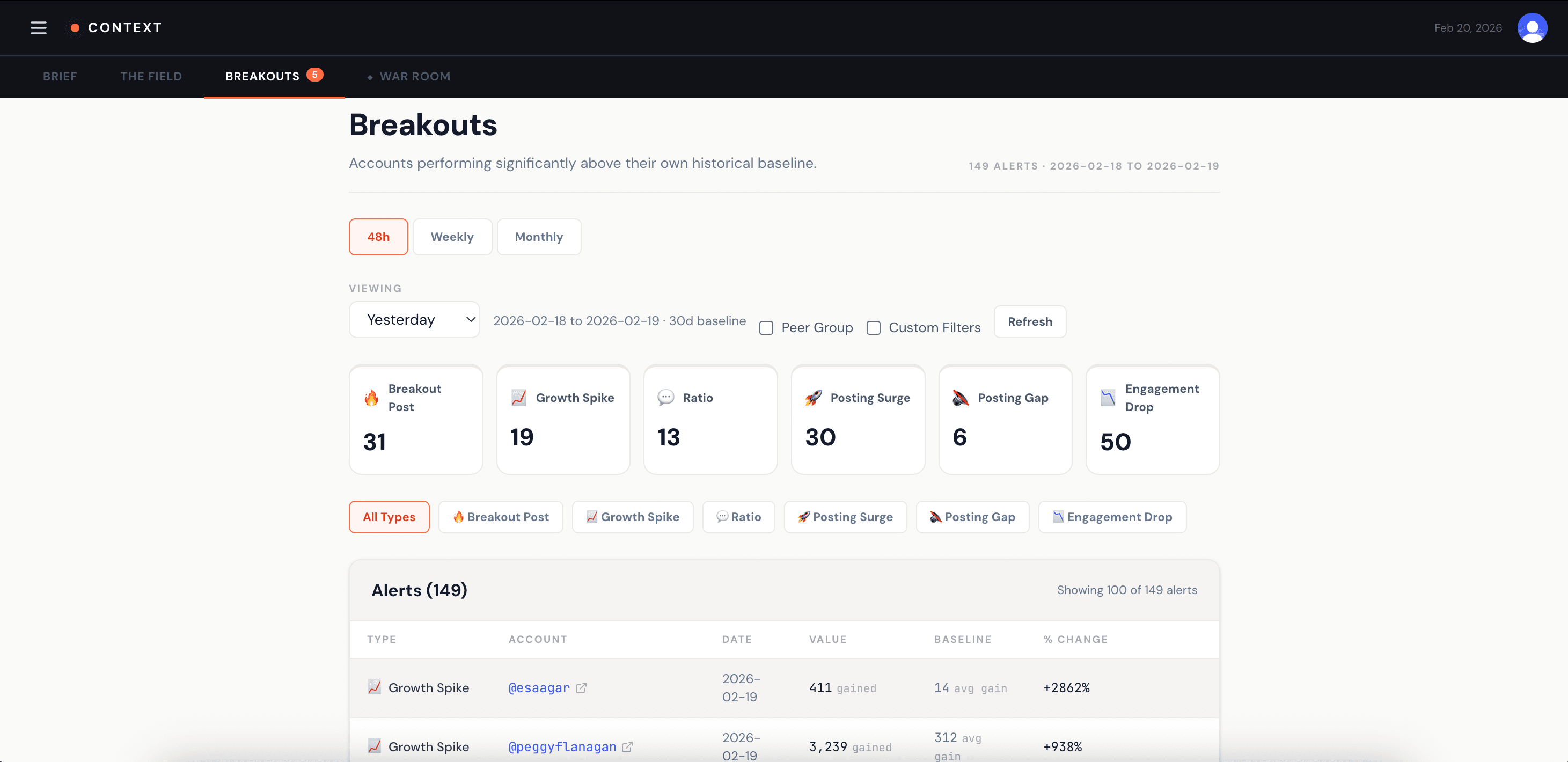Open the hamburger navigation menu

[38, 27]
